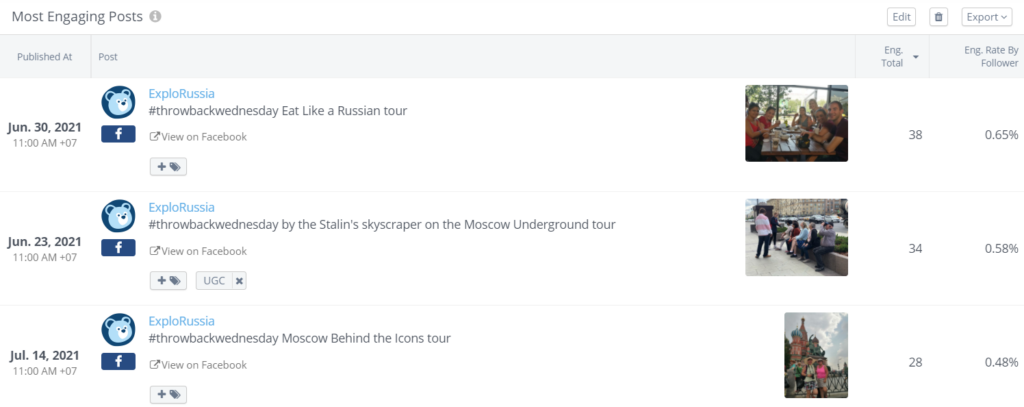Click ExploRussia bear avatar on Jun. 30 post
The height and width of the screenshot is (407, 1024).
(x=119, y=103)
